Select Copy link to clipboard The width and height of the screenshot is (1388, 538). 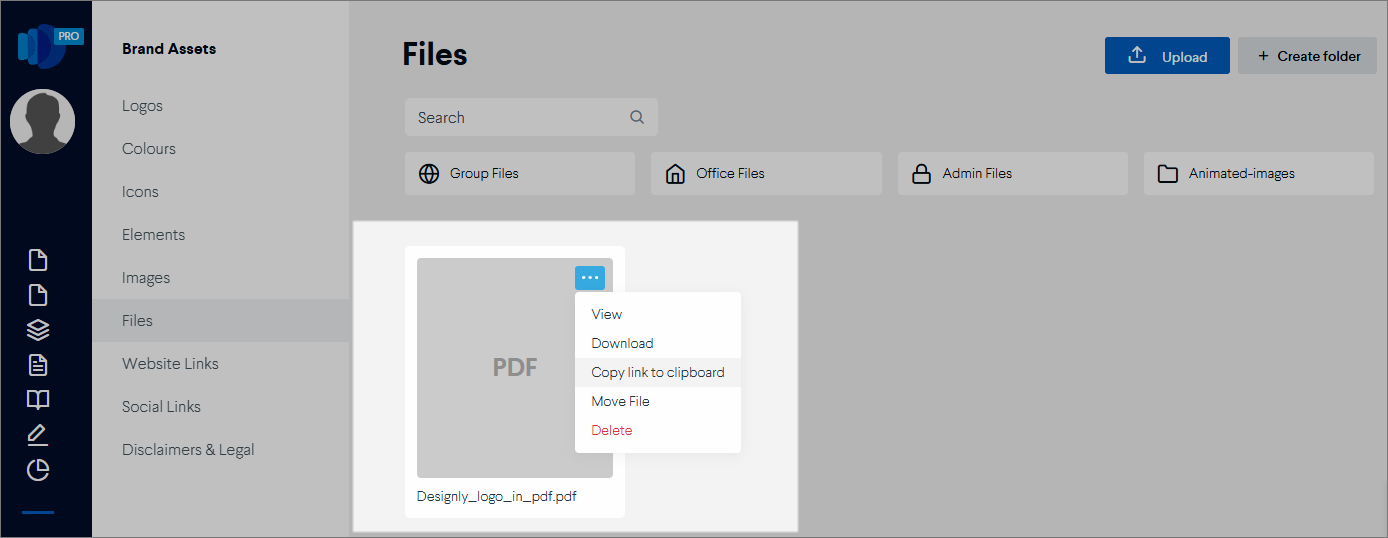click(658, 372)
